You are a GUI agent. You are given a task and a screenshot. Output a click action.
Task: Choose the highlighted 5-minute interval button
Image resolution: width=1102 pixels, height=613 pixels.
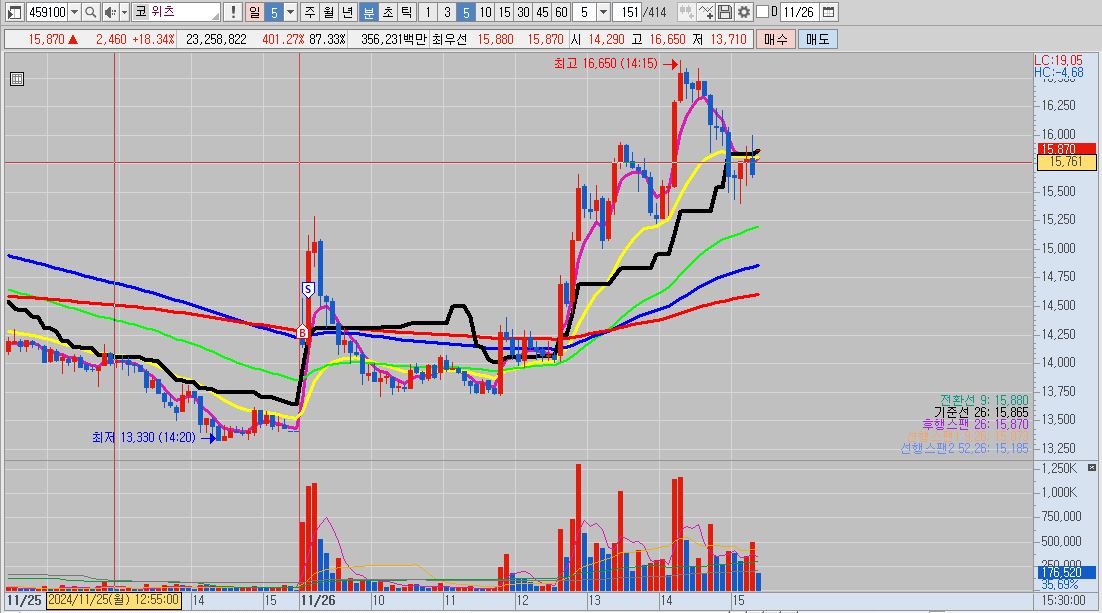pyautogui.click(x=465, y=12)
